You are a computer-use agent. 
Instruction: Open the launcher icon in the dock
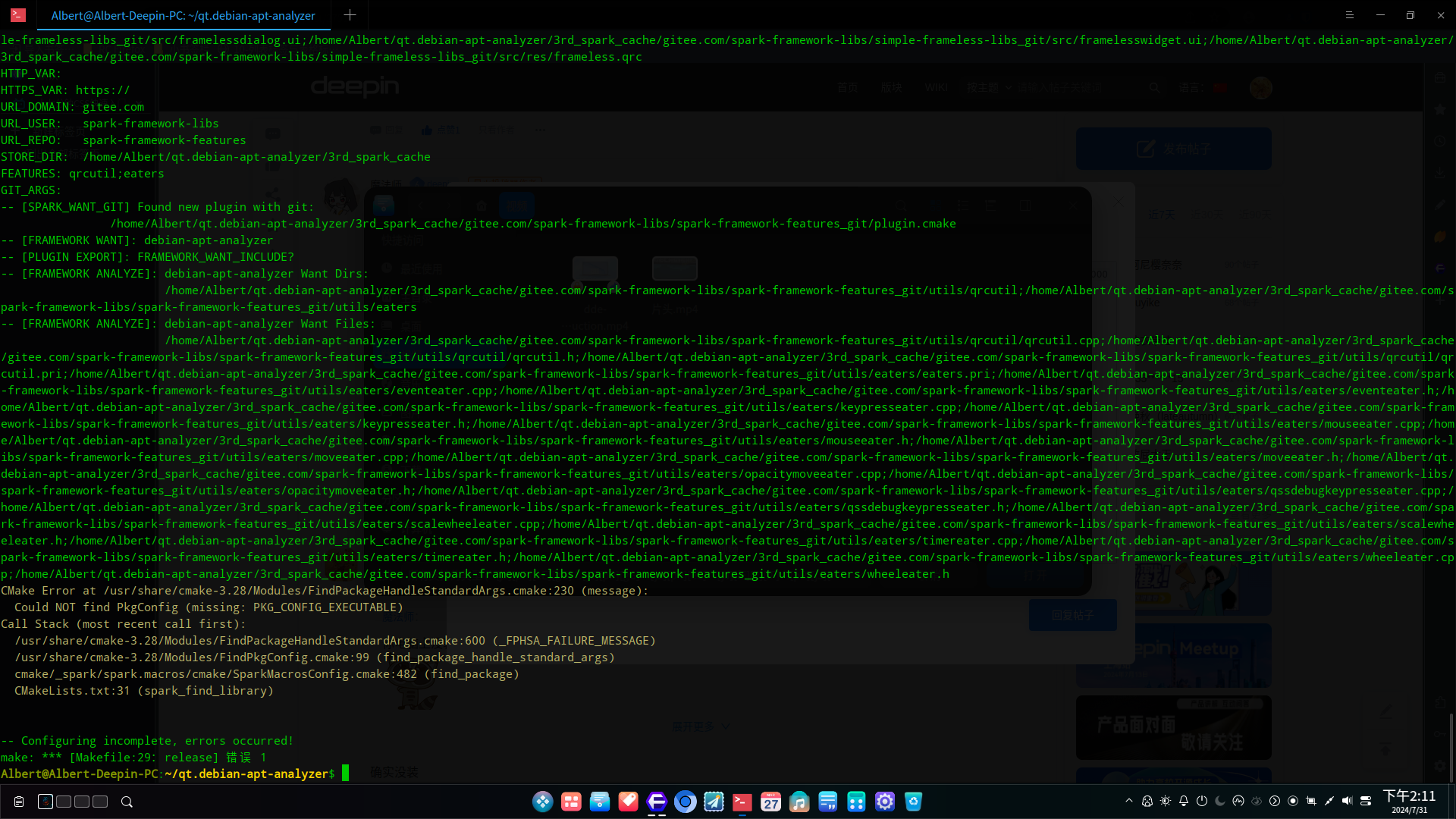tap(543, 802)
